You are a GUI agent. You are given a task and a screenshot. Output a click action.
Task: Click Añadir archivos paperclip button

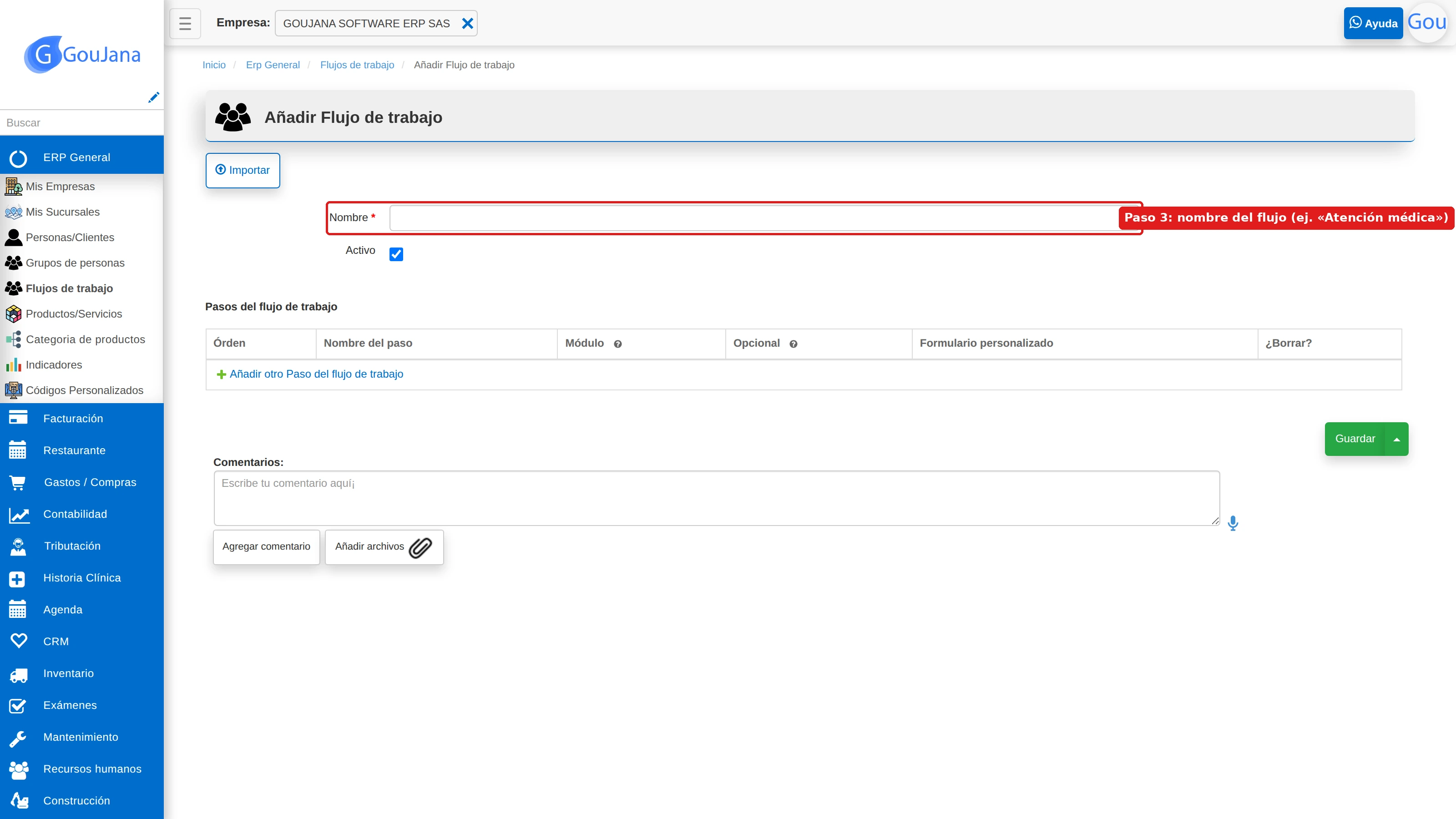(x=384, y=546)
